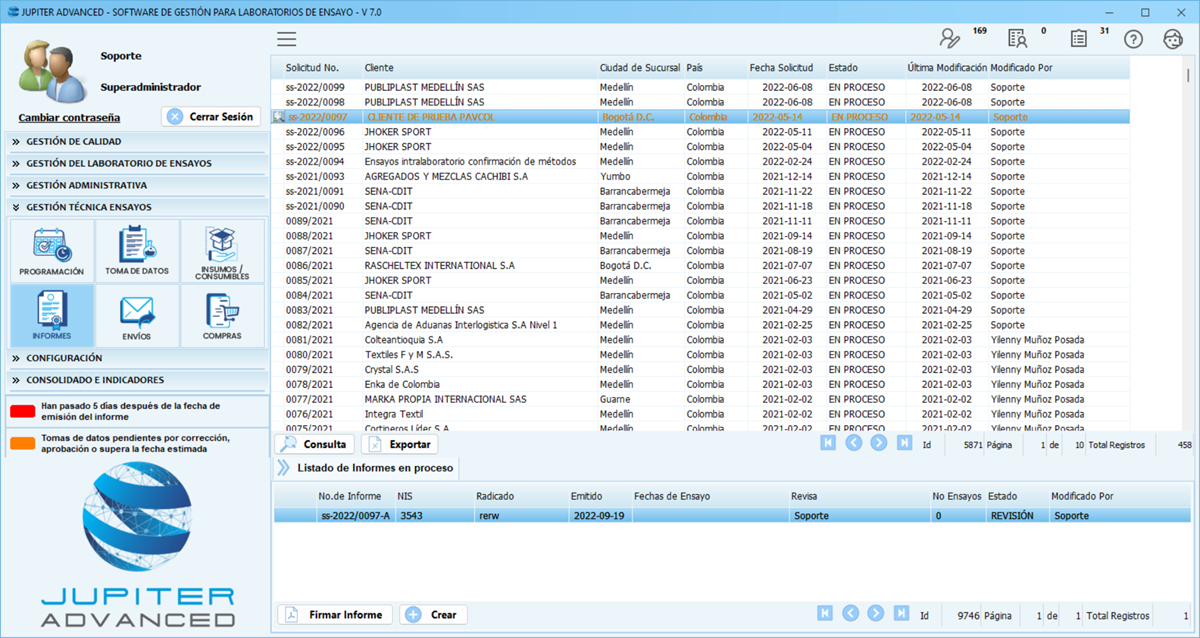The image size is (1200, 638).
Task: Open the Compras module
Action: tap(222, 315)
